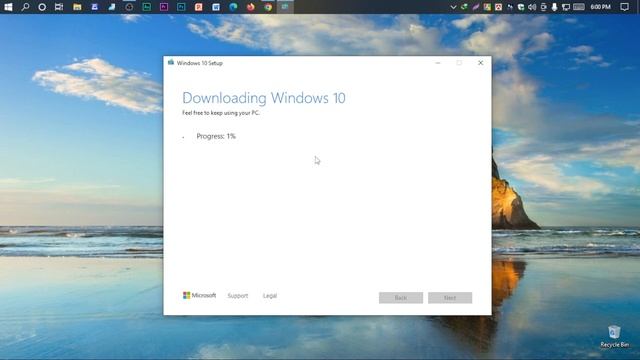Open the network tray icon

pyautogui.click(x=566, y=7)
